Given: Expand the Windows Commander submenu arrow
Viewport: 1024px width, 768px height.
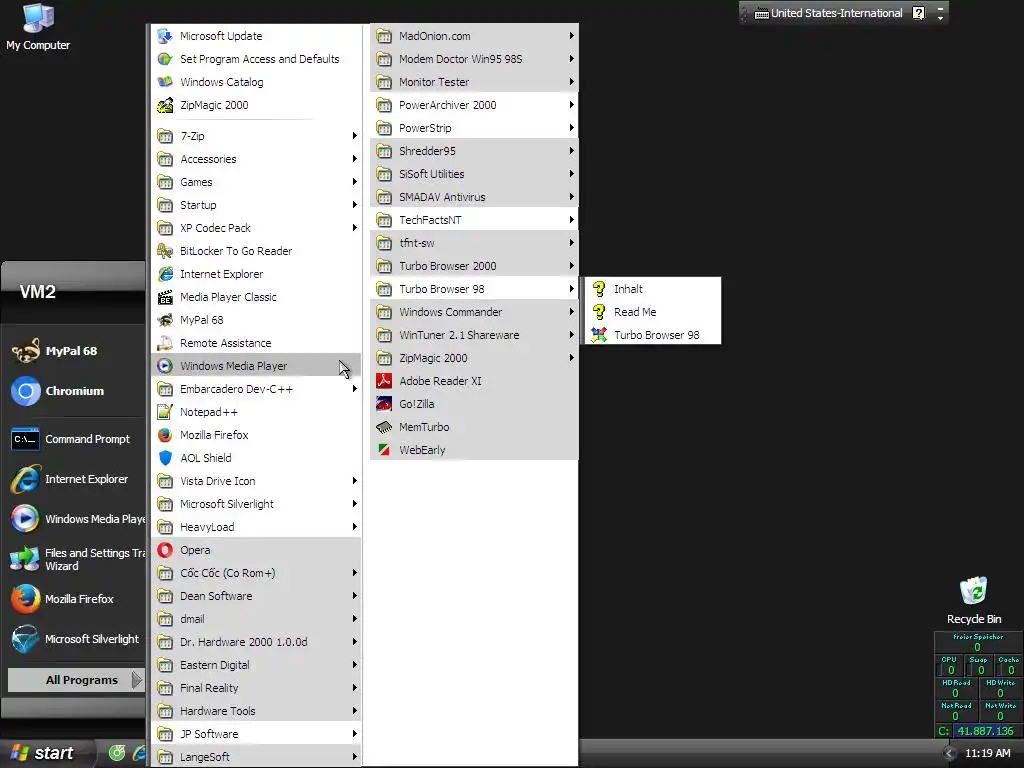Looking at the screenshot, I should pyautogui.click(x=571, y=312).
